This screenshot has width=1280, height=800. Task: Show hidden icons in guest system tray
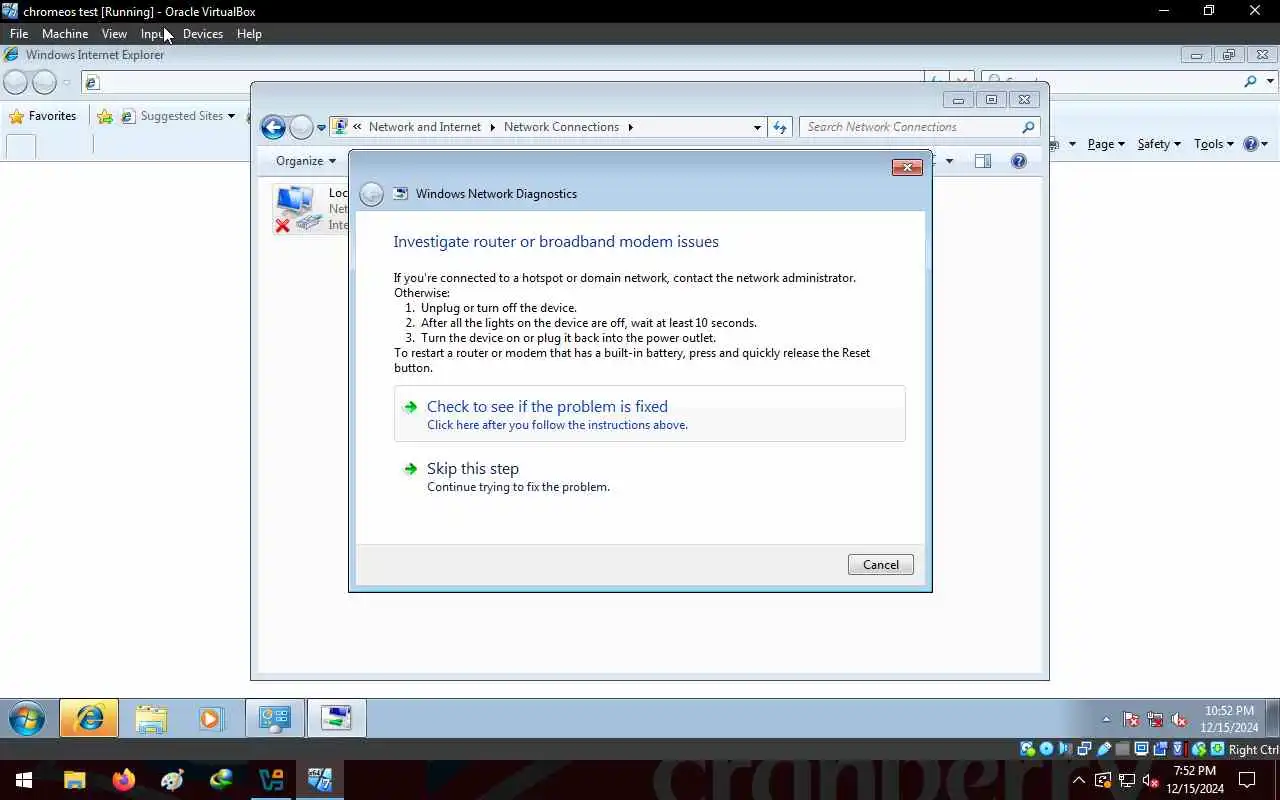click(x=1106, y=719)
